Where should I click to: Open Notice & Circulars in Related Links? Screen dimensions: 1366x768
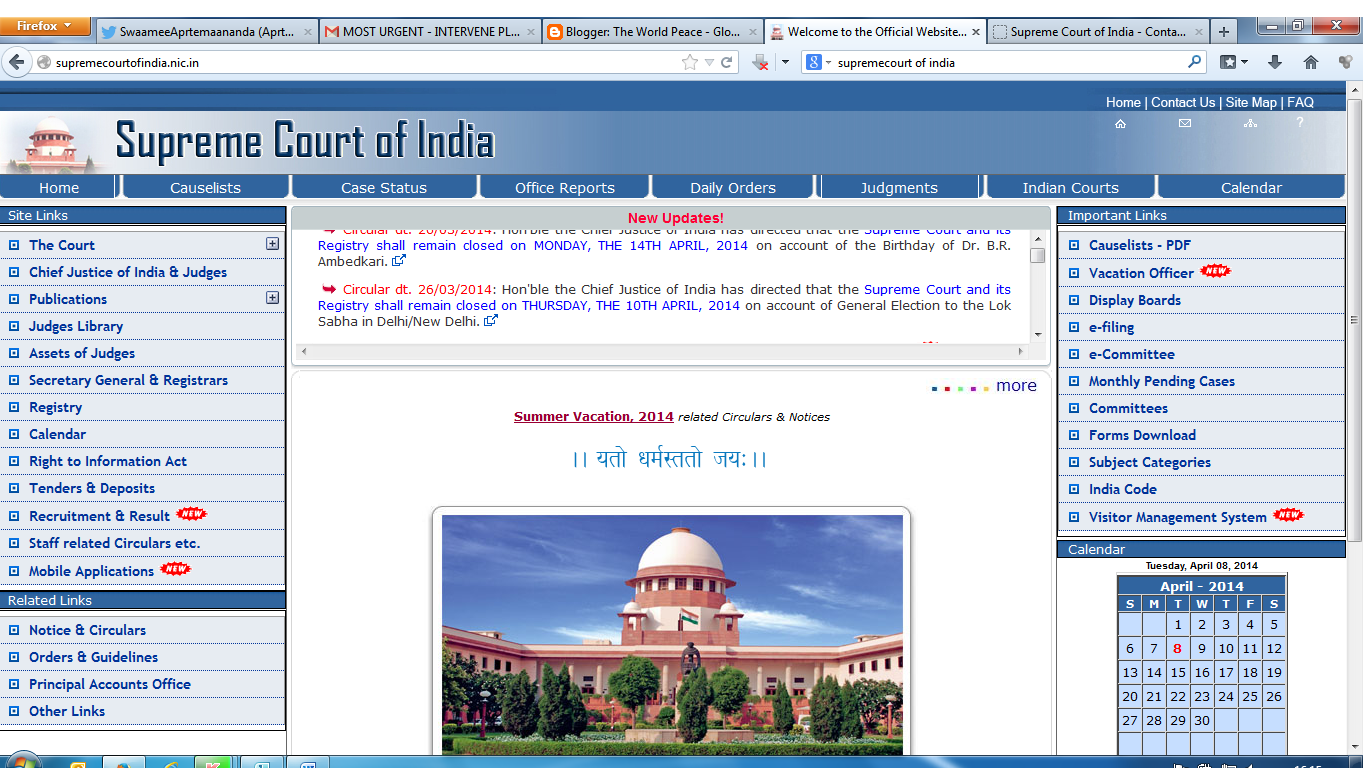tap(87, 630)
